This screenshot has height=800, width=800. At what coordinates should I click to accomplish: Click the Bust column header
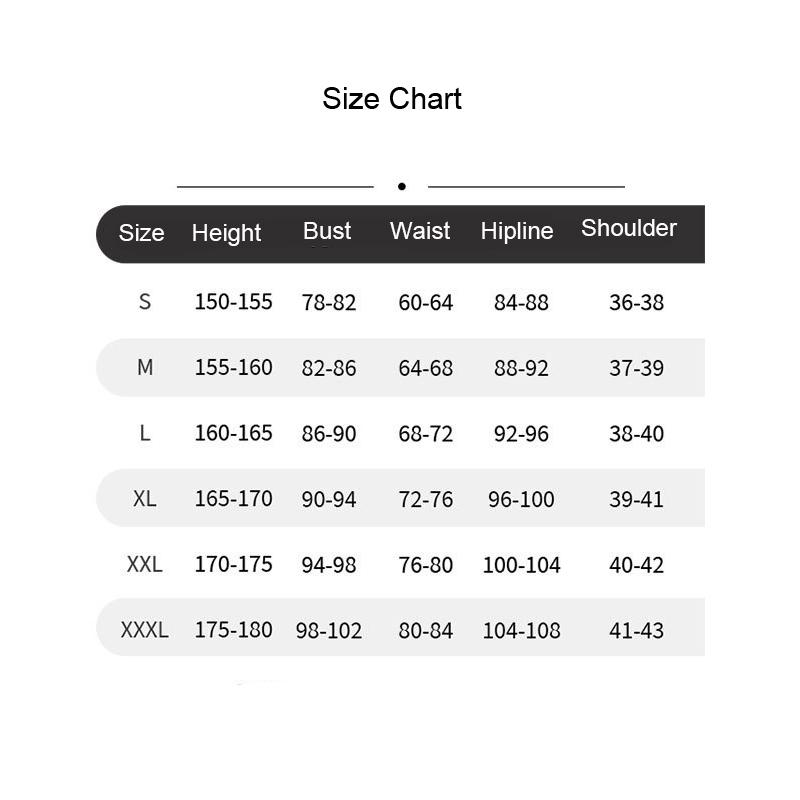tap(327, 231)
